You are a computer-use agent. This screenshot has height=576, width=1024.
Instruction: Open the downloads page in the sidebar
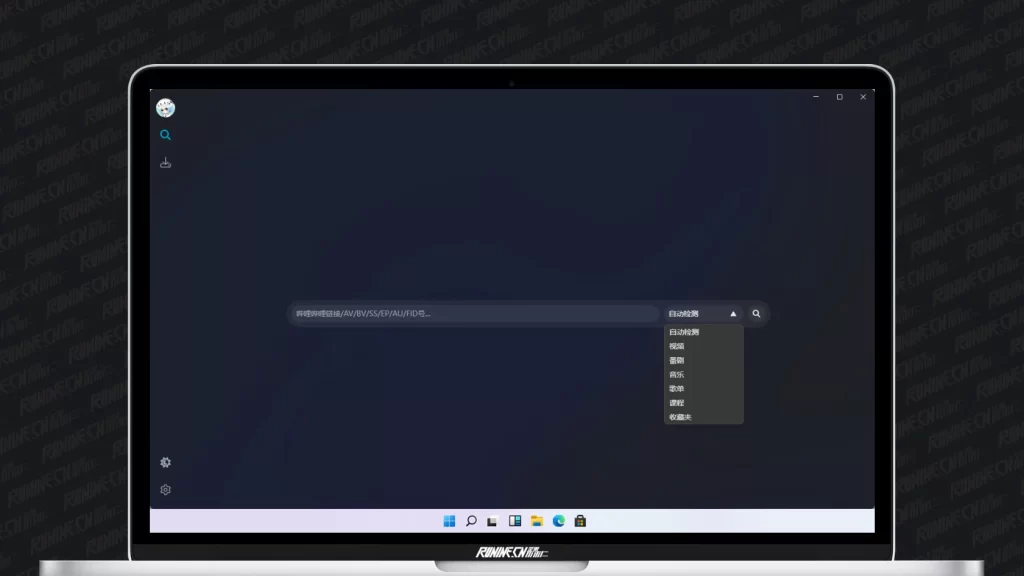(165, 163)
